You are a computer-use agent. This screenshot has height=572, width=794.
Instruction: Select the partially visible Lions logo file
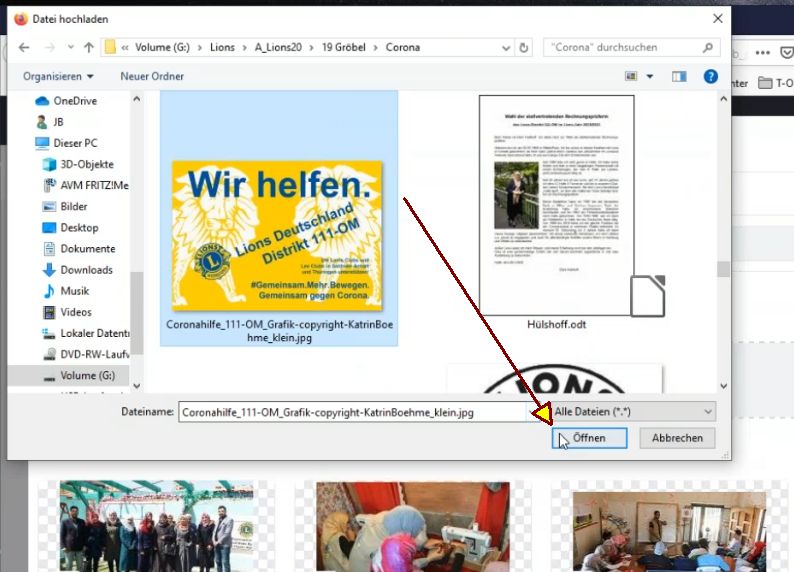coord(554,378)
